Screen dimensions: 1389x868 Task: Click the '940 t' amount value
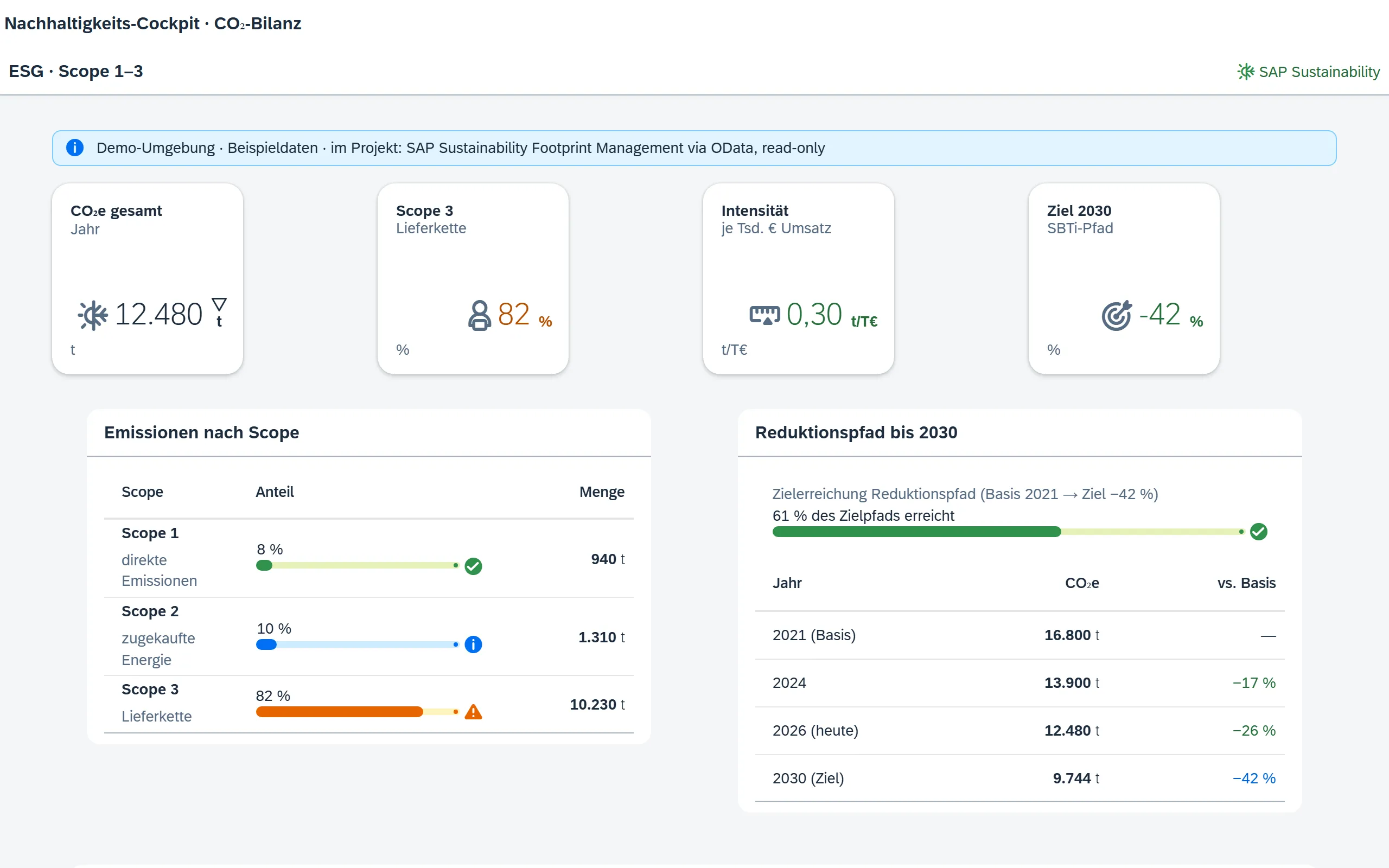608,559
